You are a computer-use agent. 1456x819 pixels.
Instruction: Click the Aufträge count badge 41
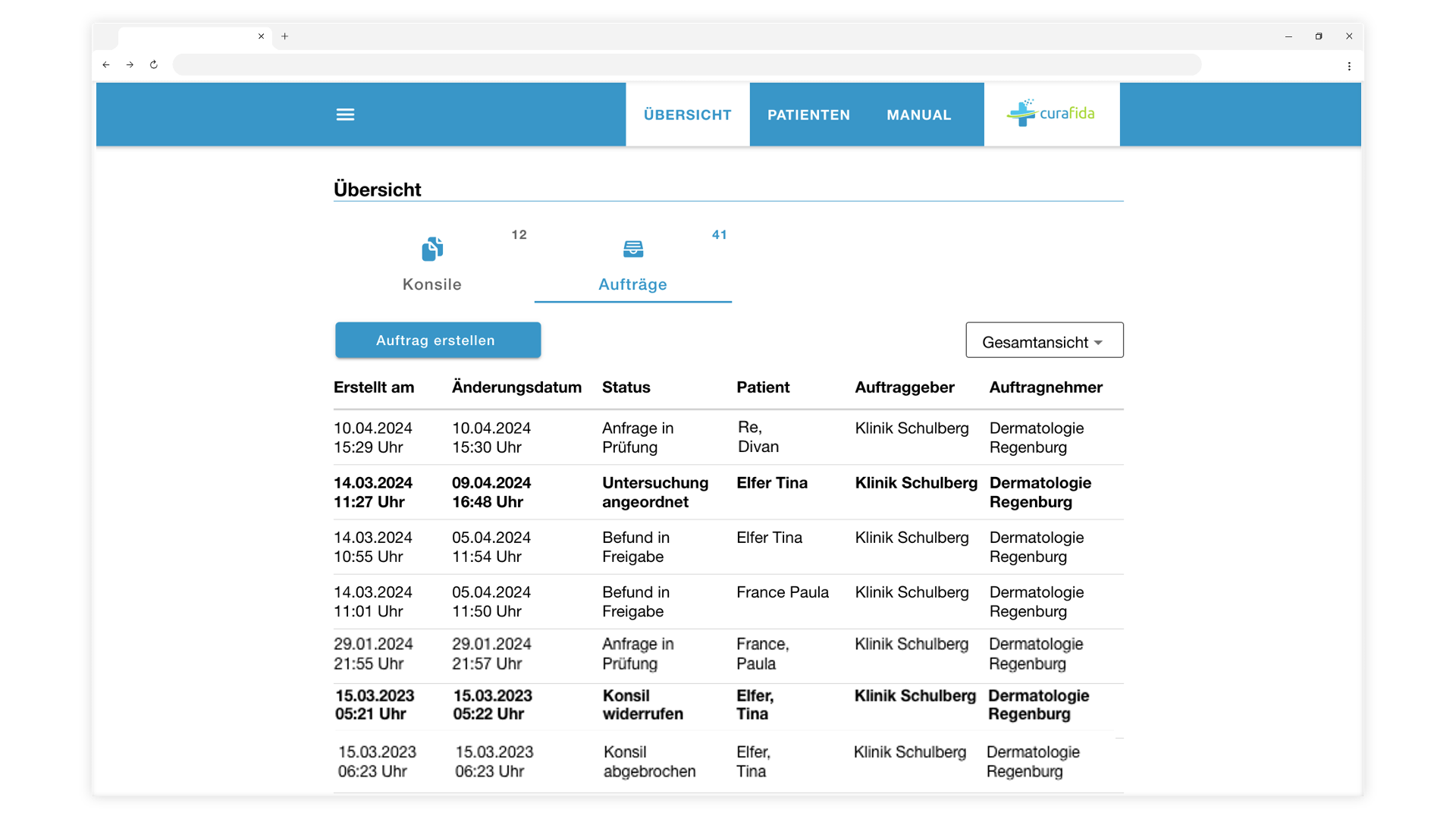720,235
